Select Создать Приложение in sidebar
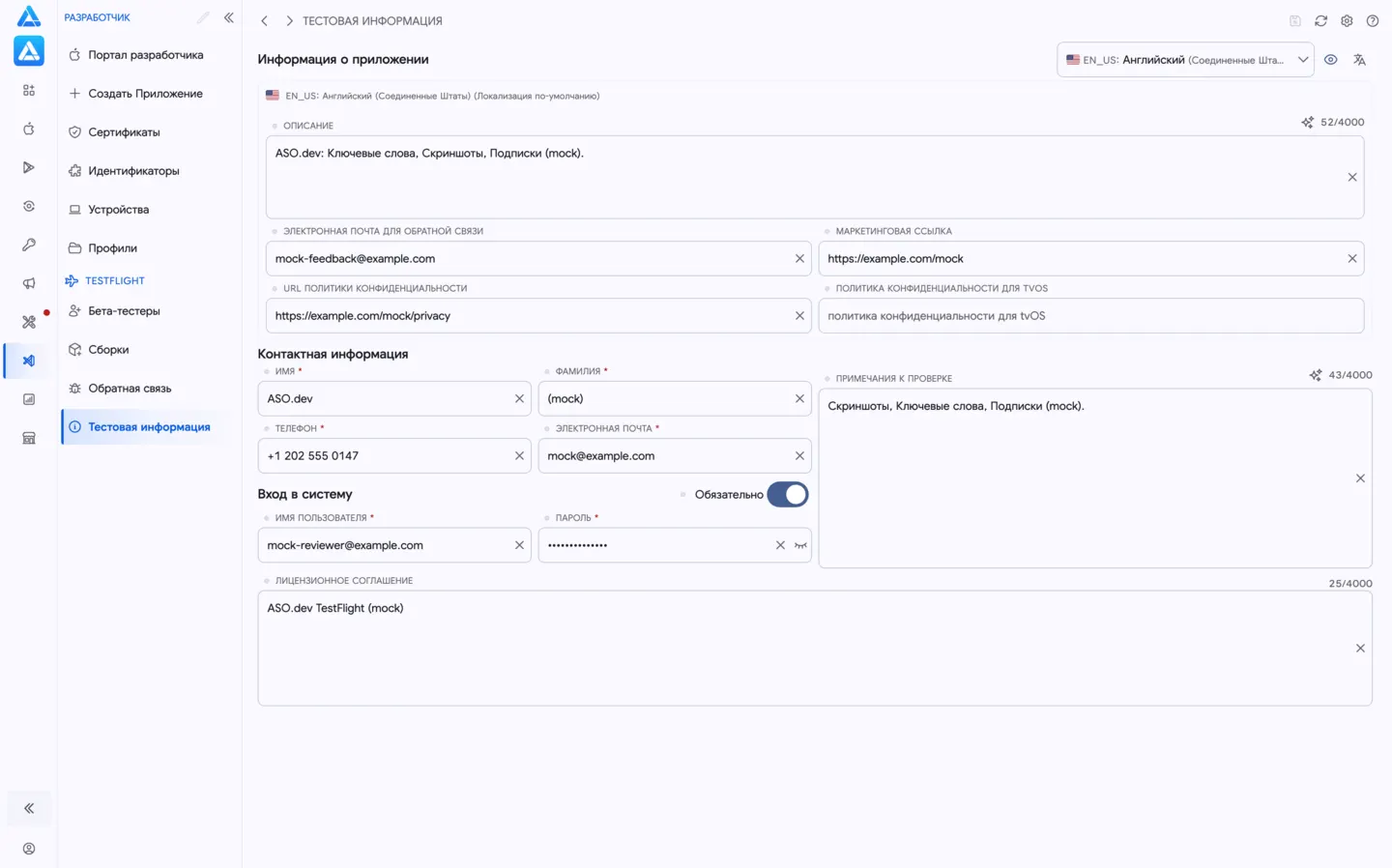The height and width of the screenshot is (868, 1392). tap(145, 94)
